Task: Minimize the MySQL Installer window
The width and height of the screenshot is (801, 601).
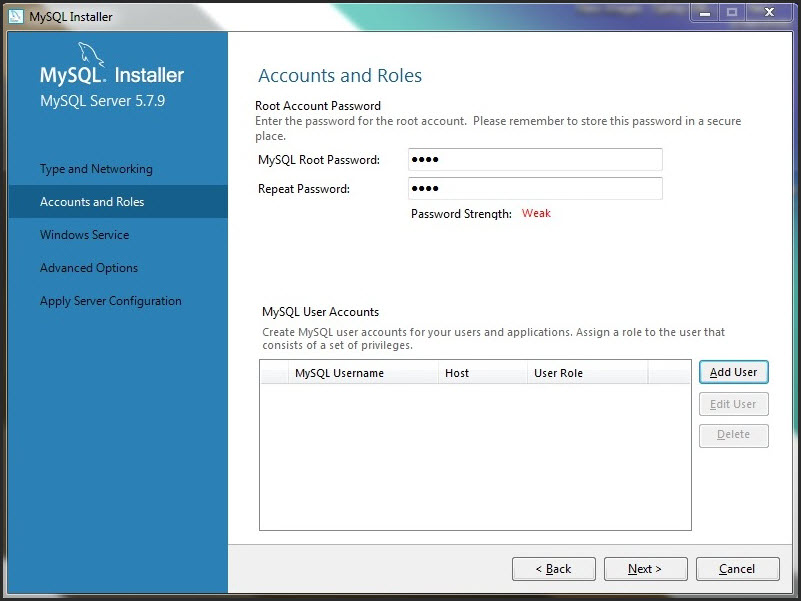Action: [705, 12]
